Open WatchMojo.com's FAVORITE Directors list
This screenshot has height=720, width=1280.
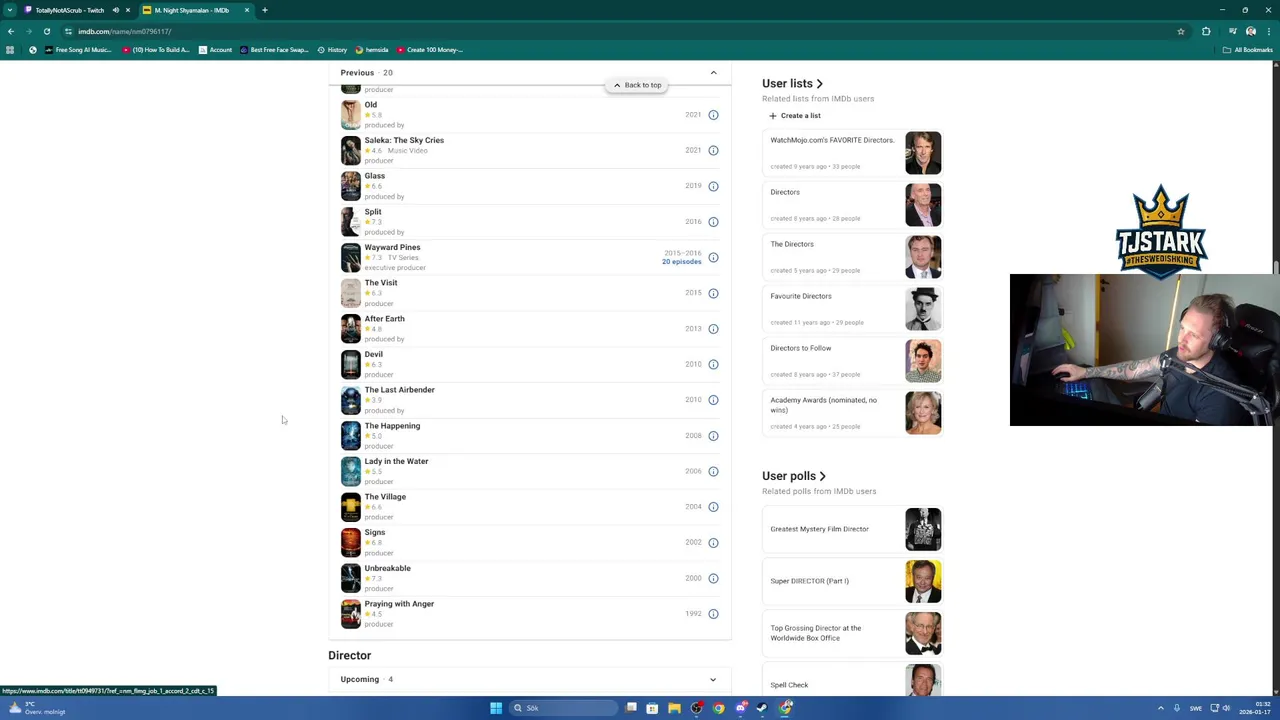pos(832,140)
